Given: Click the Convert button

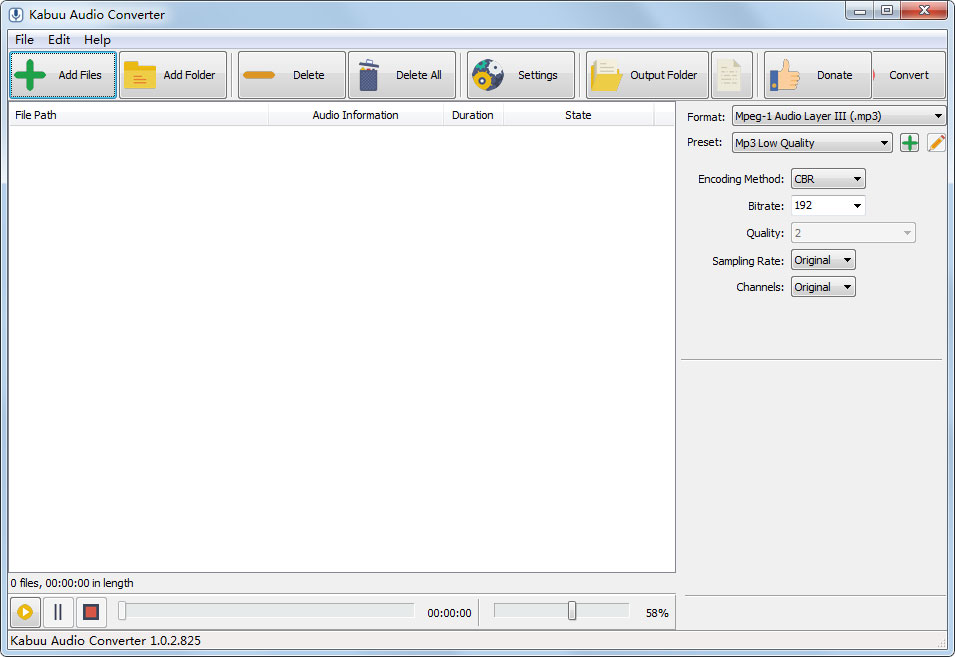Looking at the screenshot, I should [x=908, y=75].
